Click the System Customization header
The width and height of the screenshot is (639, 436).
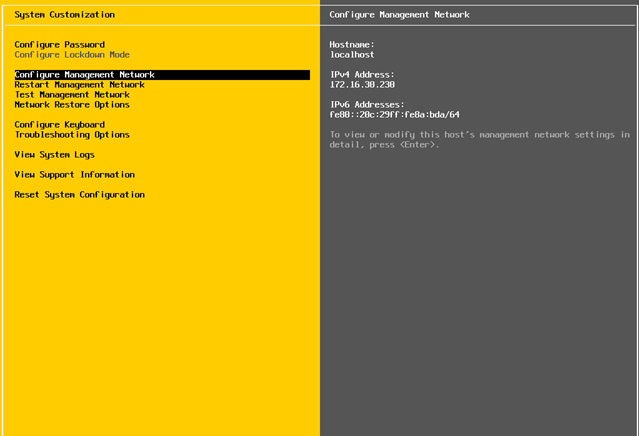tap(64, 15)
